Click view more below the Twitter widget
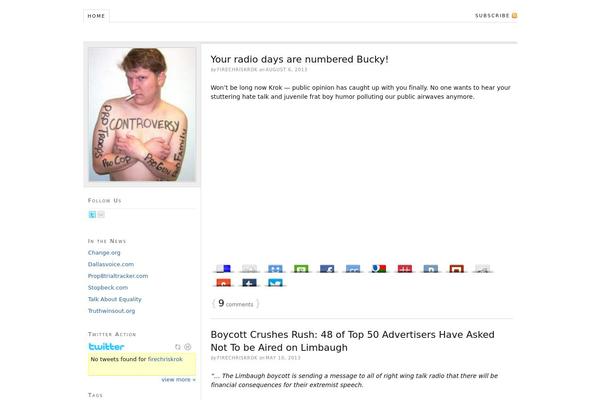The height and width of the screenshot is (400, 600). click(178, 380)
